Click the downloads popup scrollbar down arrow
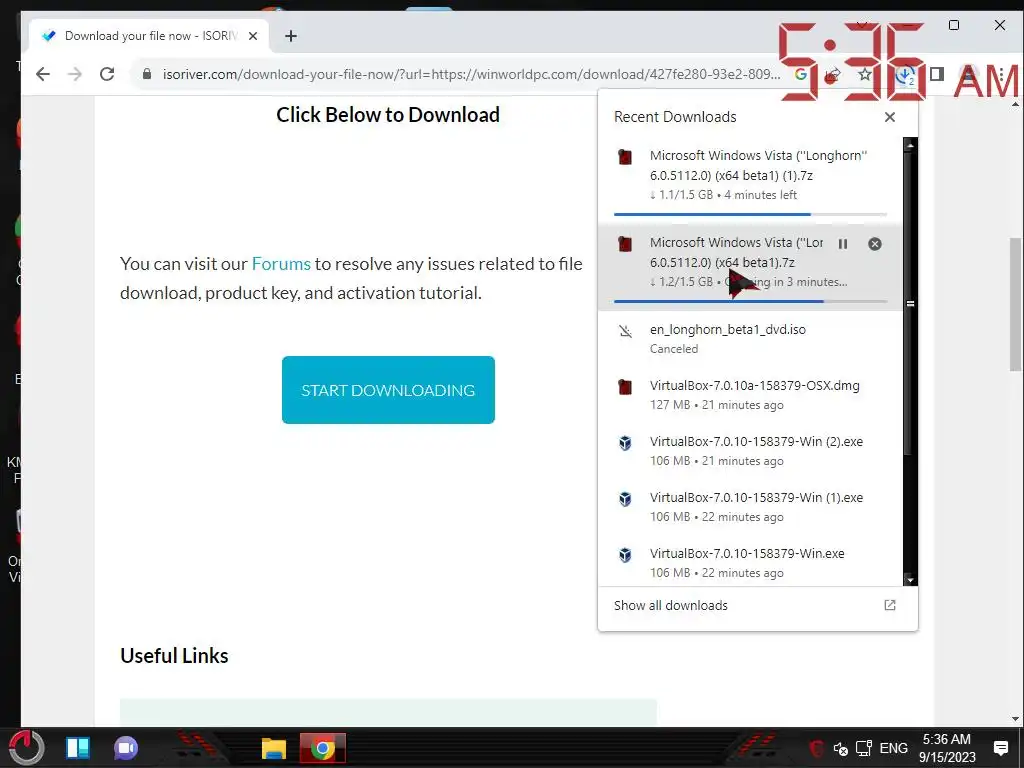The height and width of the screenshot is (768, 1024). tap(910, 579)
